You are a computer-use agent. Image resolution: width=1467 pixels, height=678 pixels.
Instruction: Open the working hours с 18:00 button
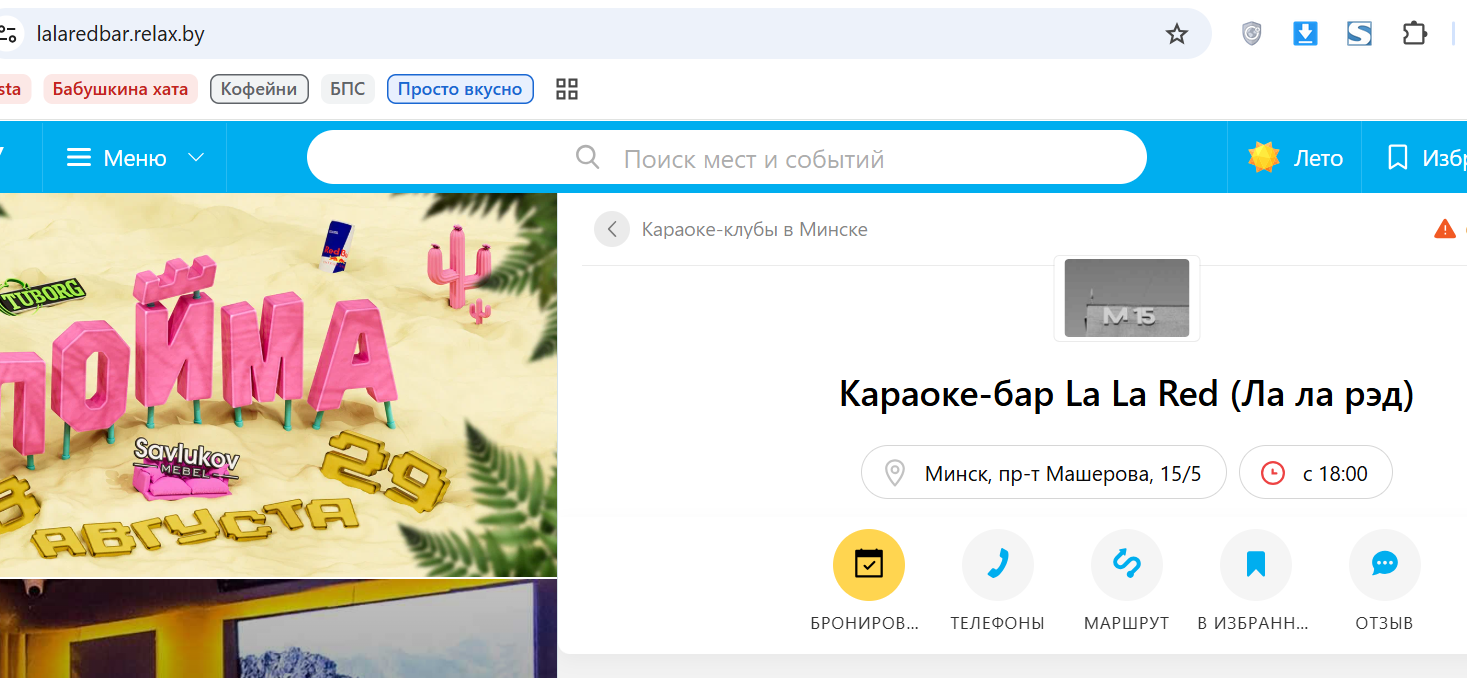click(x=1316, y=472)
